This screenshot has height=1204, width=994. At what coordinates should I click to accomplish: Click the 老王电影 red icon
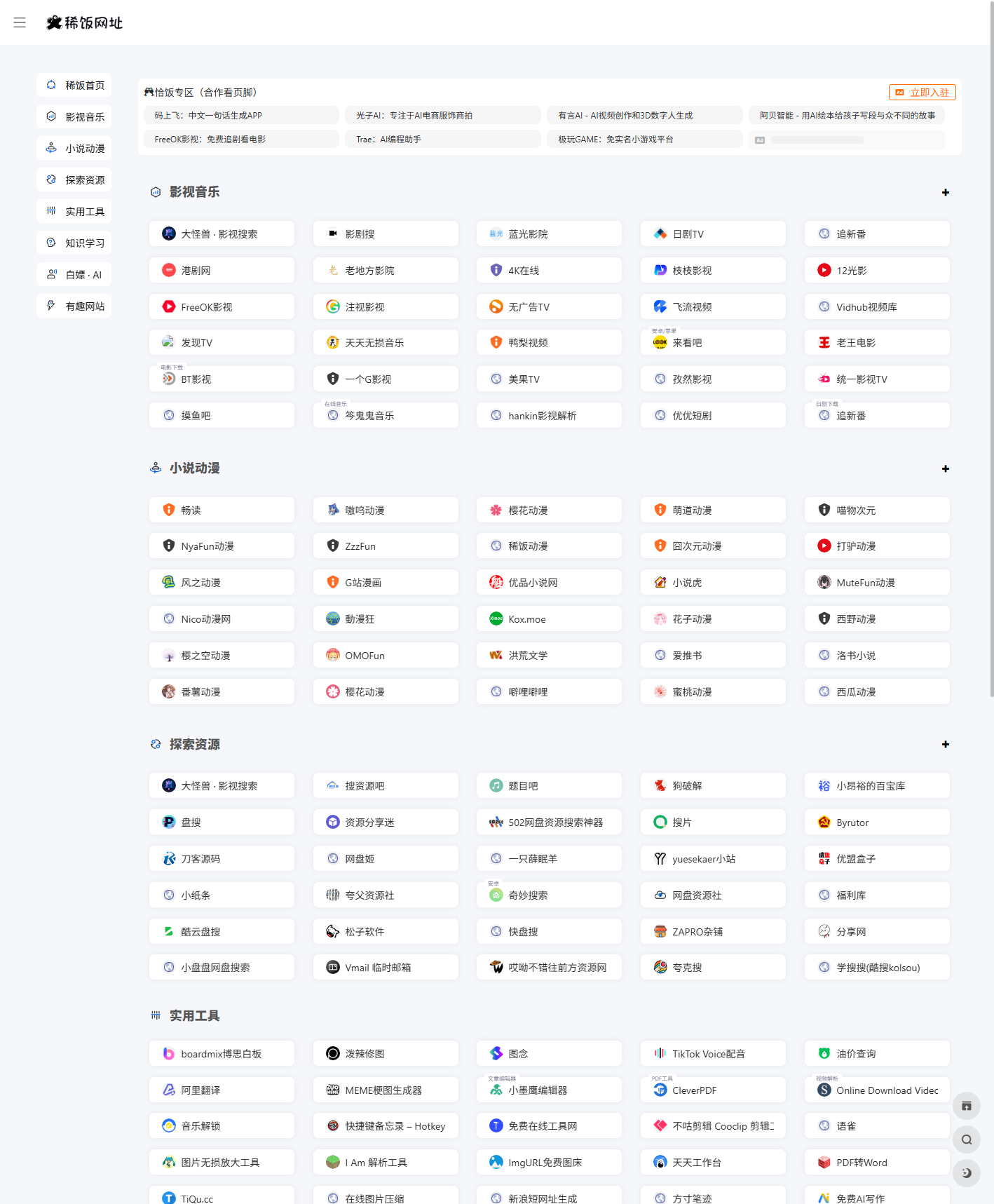[824, 342]
